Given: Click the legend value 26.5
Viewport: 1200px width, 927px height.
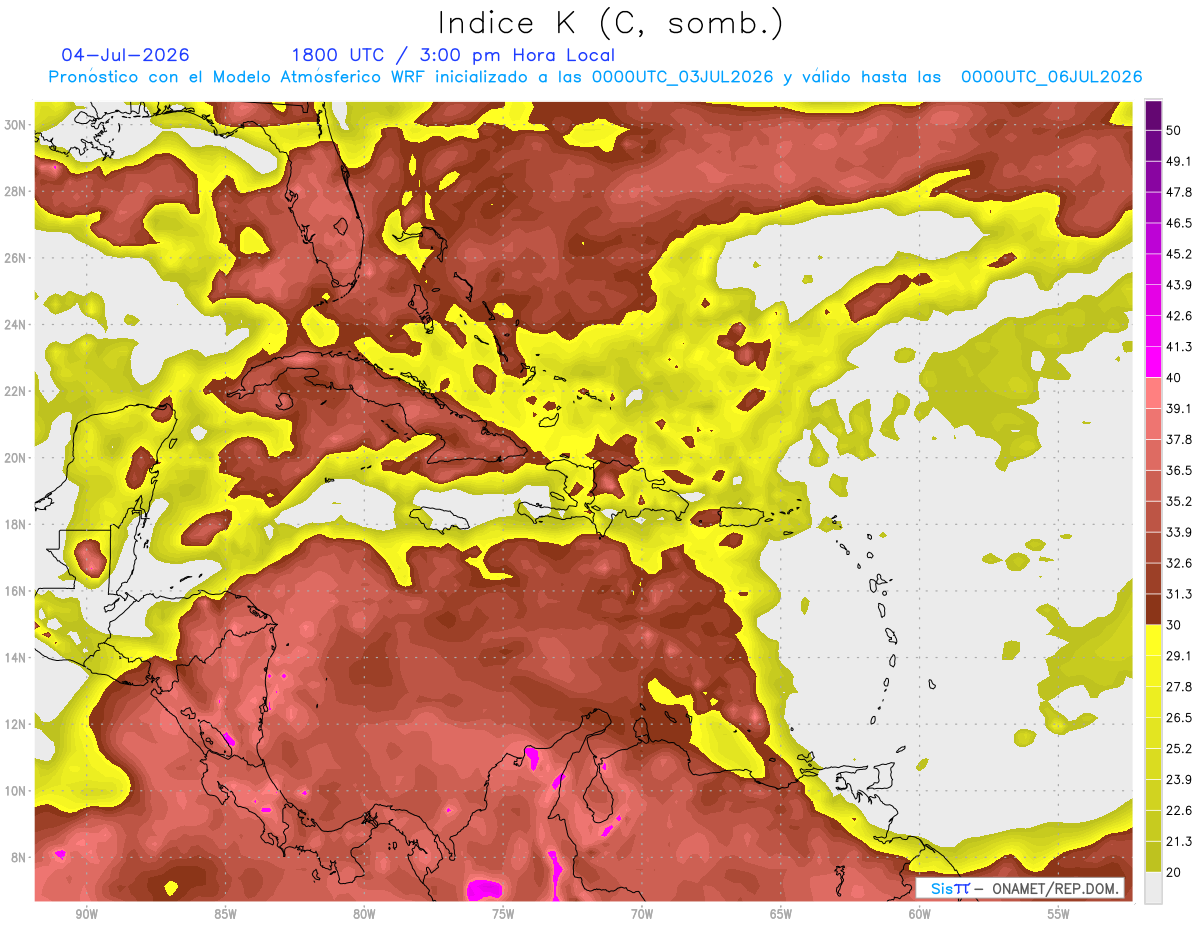Looking at the screenshot, I should [1178, 718].
